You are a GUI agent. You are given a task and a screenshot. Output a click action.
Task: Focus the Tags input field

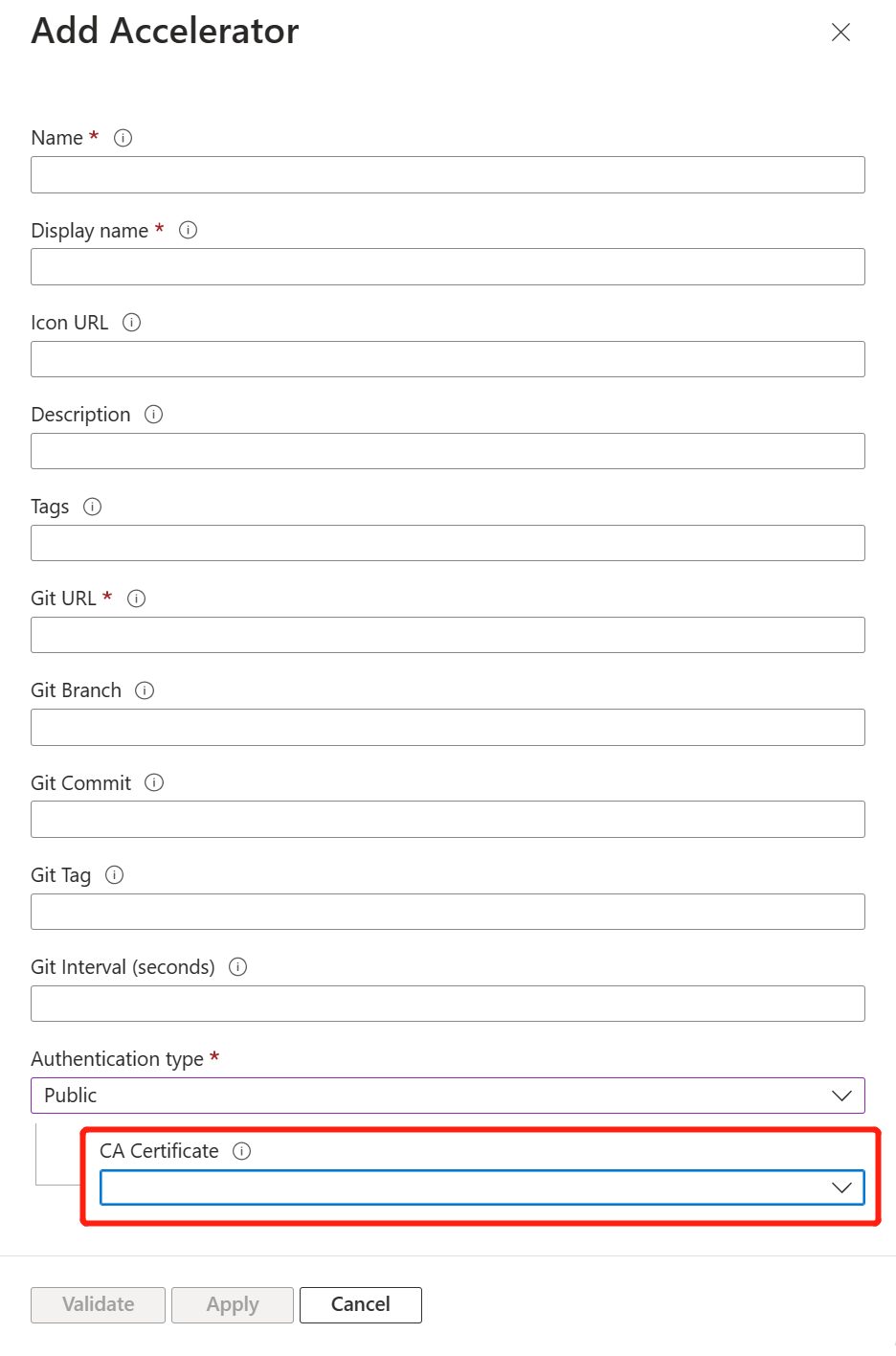[448, 543]
